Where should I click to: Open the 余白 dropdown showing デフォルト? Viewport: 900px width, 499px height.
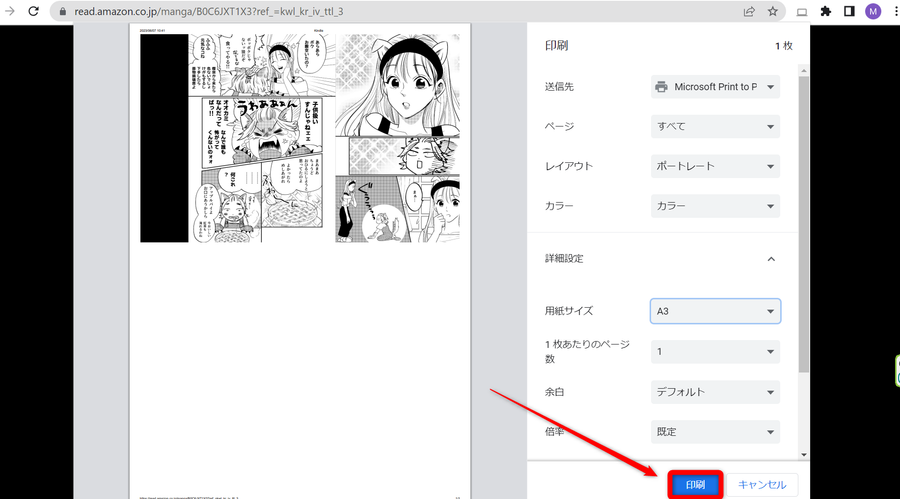pos(715,392)
